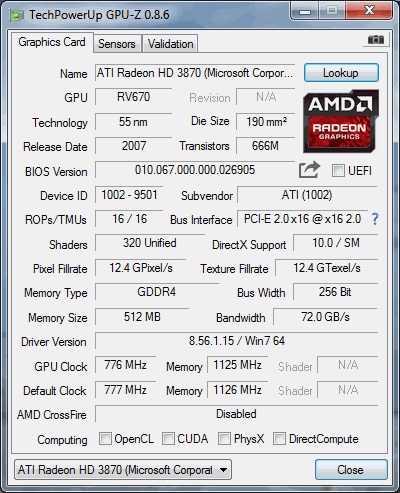Click the Shaders value 320 Unified
The height and width of the screenshot is (493, 400).
(x=150, y=243)
